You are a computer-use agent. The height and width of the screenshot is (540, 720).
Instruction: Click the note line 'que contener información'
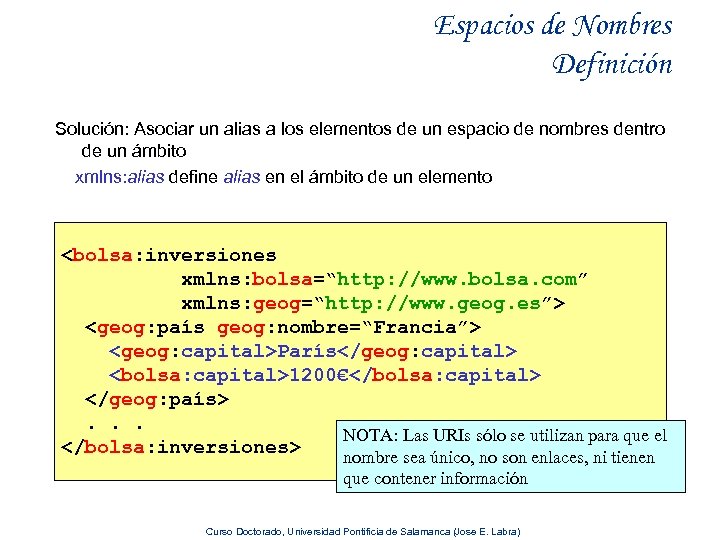point(435,478)
